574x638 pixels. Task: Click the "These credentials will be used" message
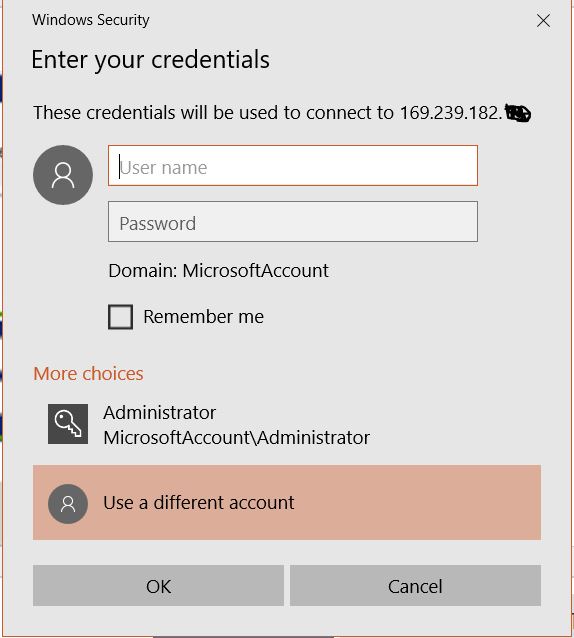[x=282, y=113]
